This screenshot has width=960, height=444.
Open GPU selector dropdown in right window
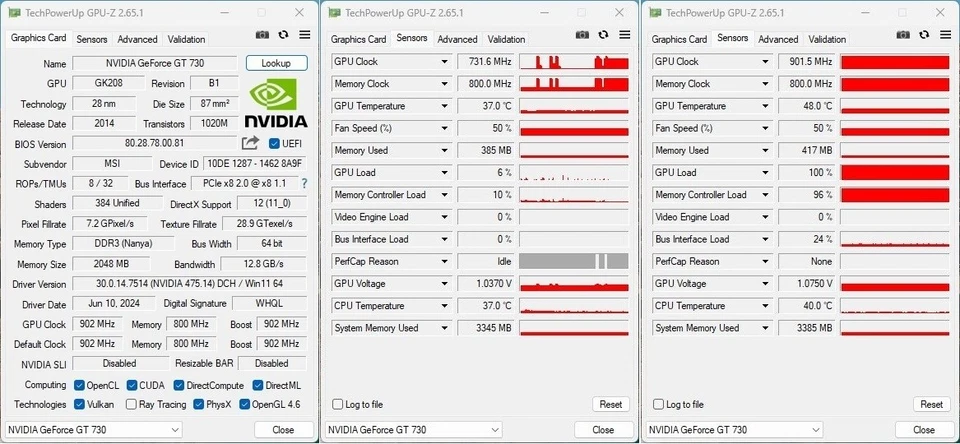tap(735, 430)
